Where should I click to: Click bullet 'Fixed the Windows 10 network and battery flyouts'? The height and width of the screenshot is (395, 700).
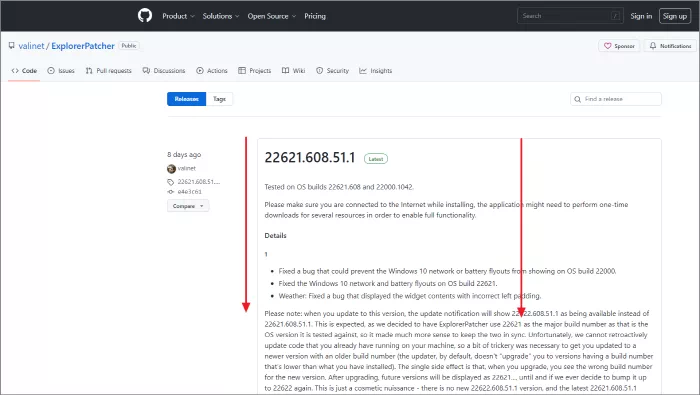pyautogui.click(x=388, y=283)
